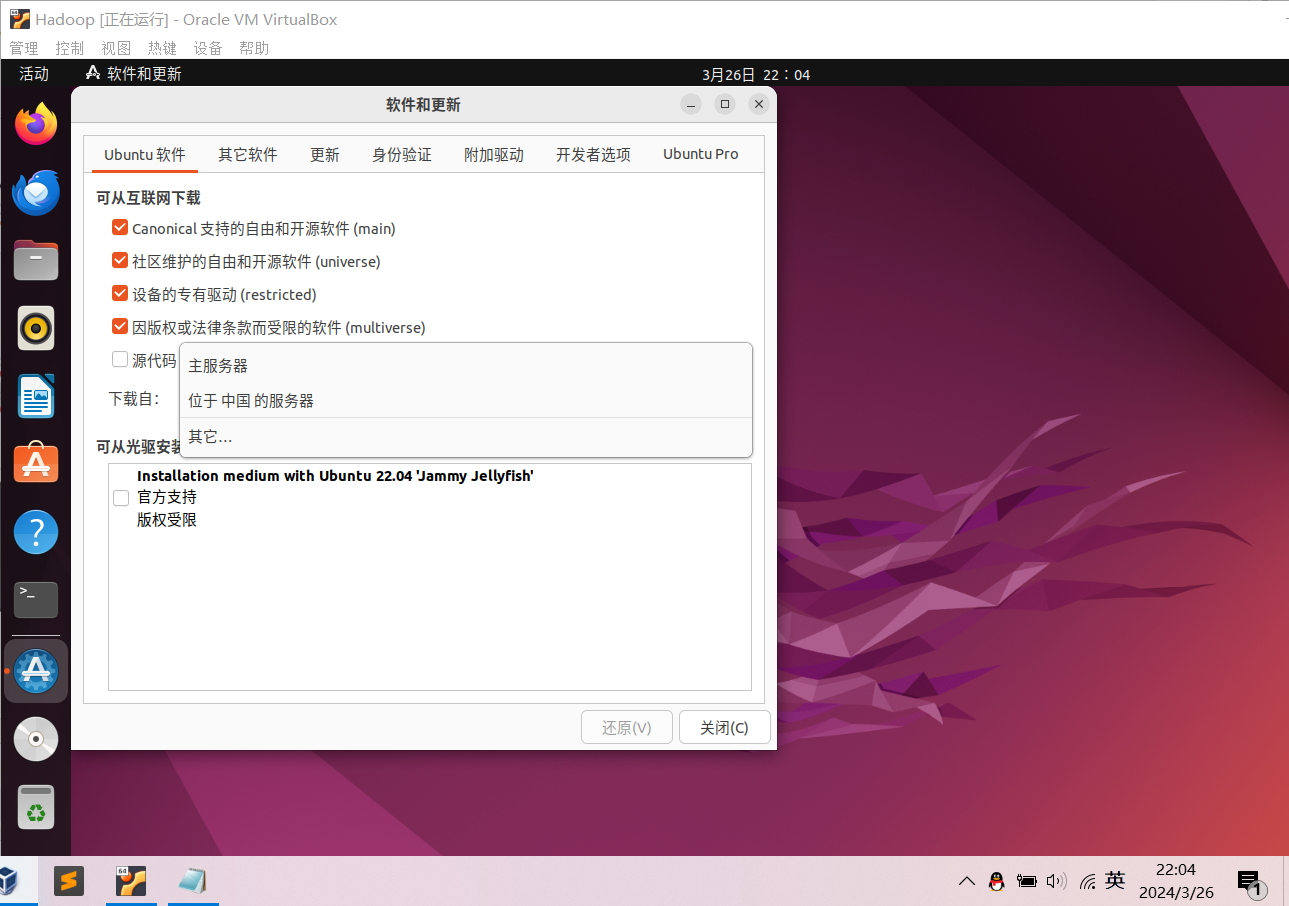Open Rhythmbox music player in dock
The height and width of the screenshot is (906, 1289).
(36, 328)
